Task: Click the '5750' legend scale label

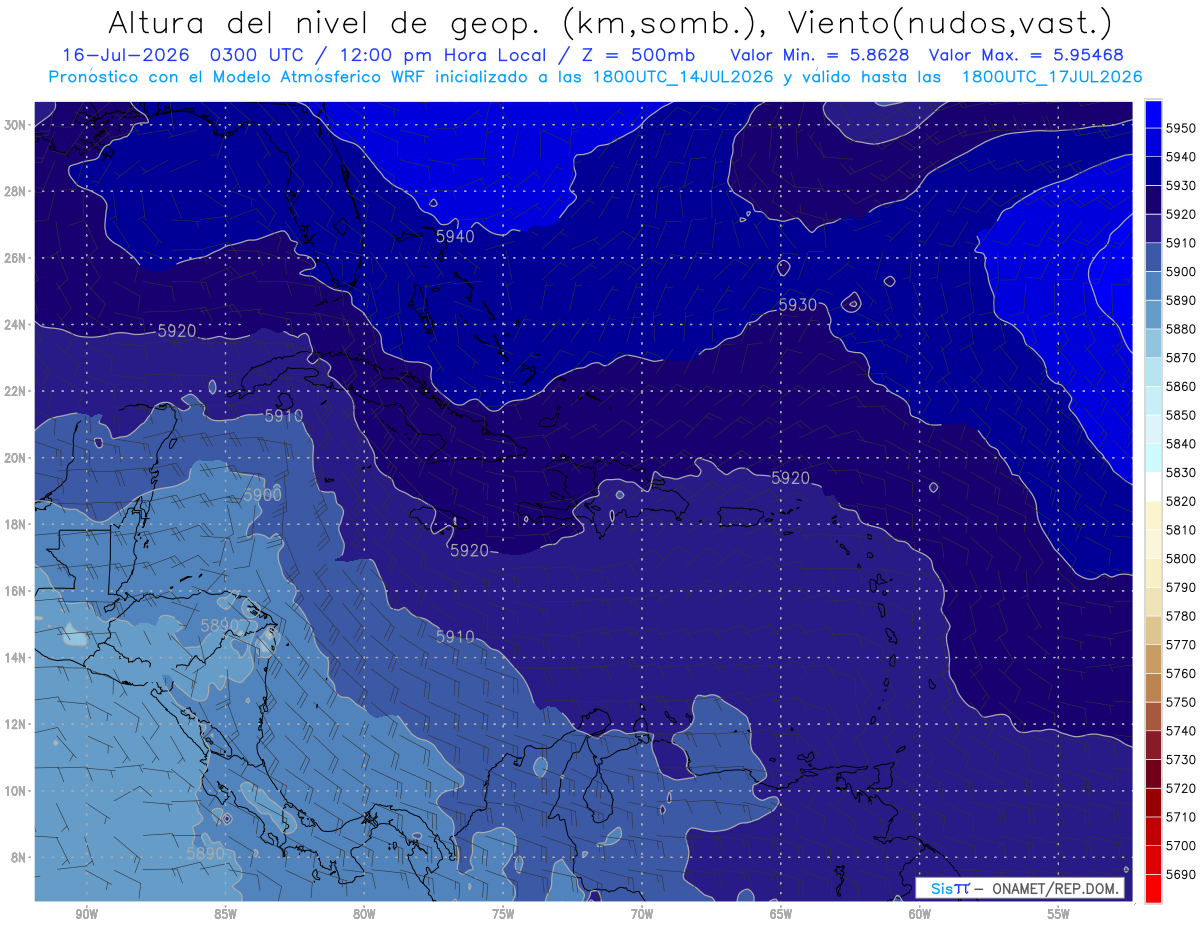Action: (x=1181, y=702)
